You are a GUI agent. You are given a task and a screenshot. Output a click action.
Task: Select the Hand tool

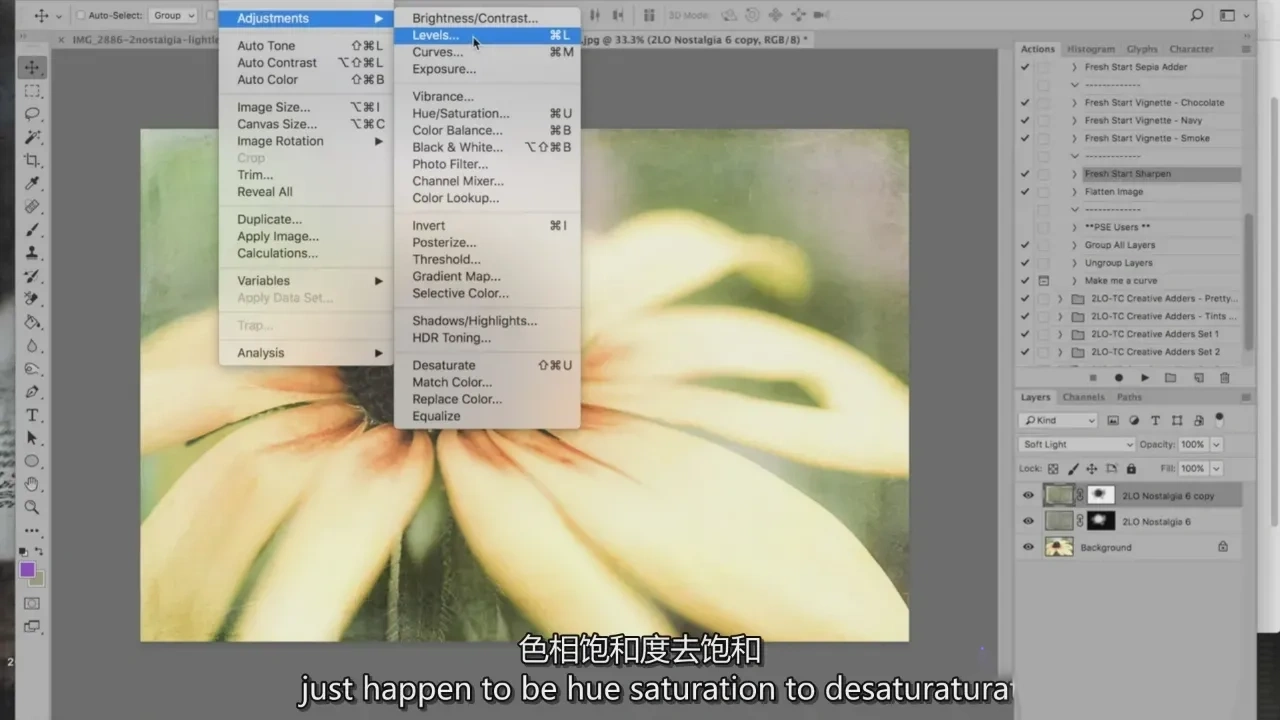click(33, 484)
